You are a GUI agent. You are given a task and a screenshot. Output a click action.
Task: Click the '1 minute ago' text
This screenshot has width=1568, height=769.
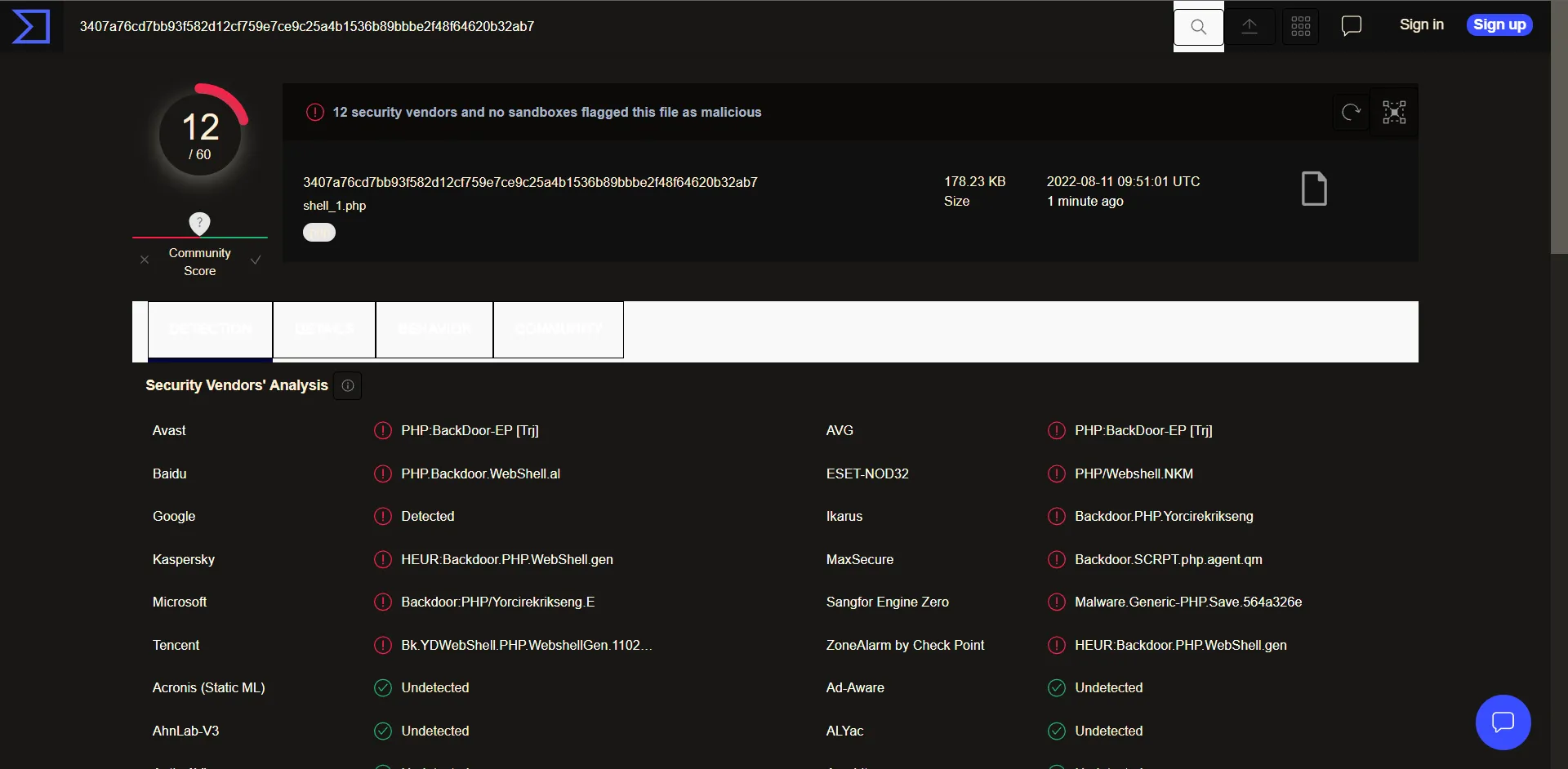pyautogui.click(x=1085, y=201)
